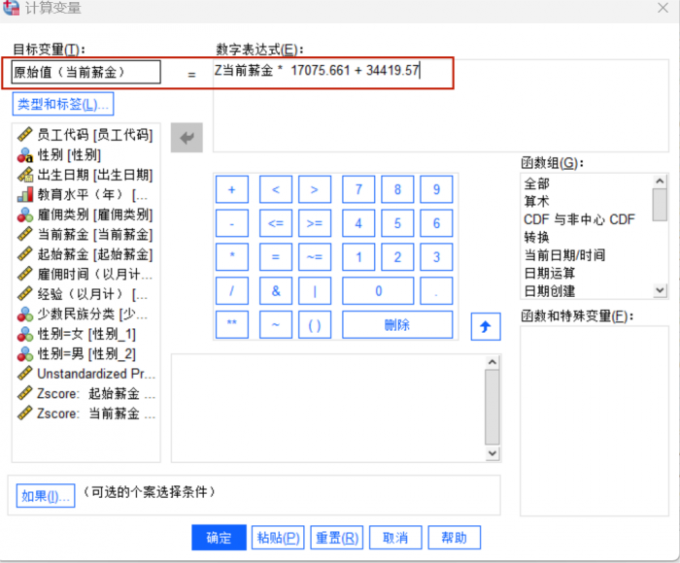This screenshot has height=563, width=680.
Task: Click the less-than (<) key
Action: coord(276,190)
